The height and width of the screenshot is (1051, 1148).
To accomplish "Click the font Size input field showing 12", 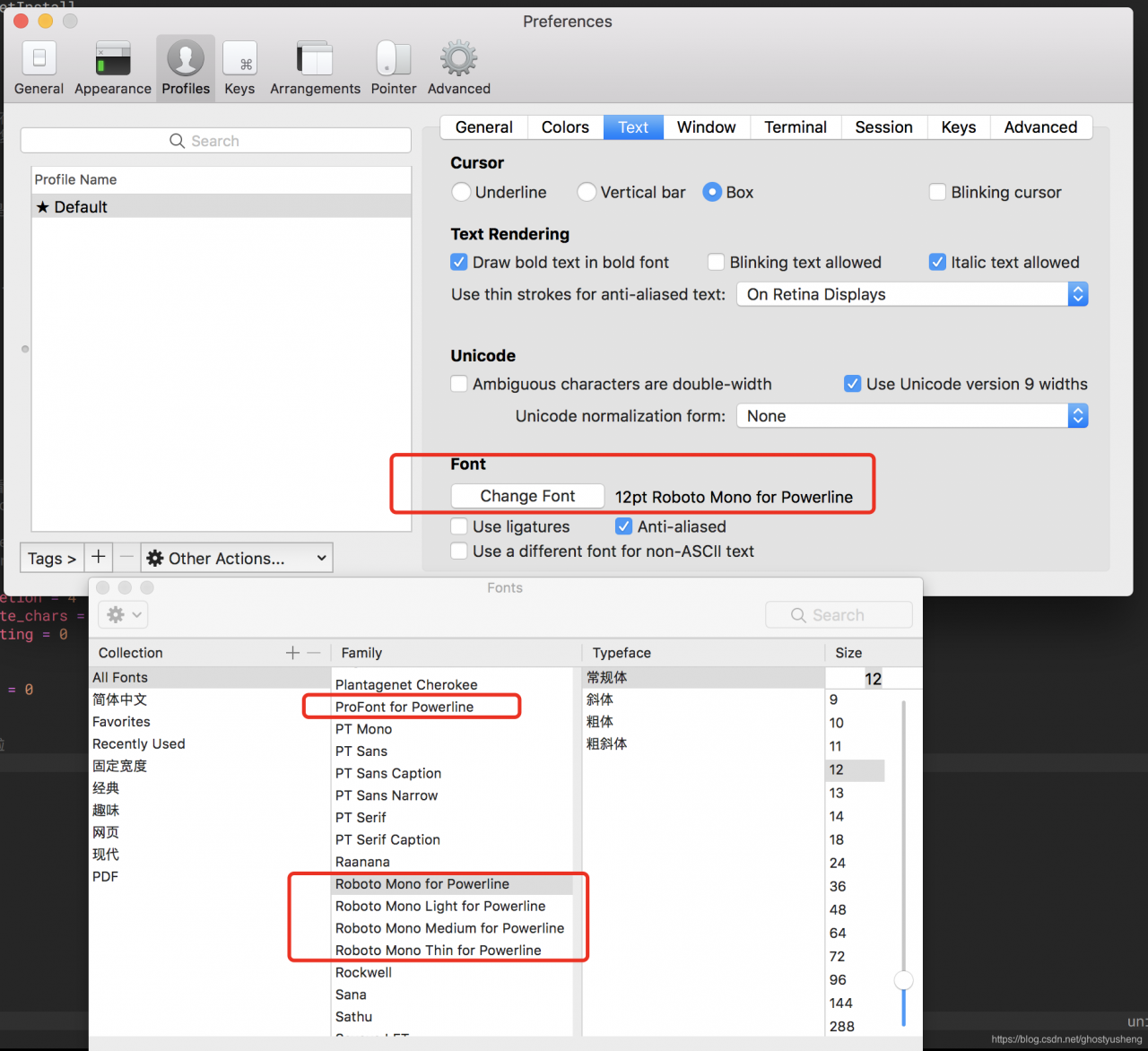I will [x=873, y=679].
